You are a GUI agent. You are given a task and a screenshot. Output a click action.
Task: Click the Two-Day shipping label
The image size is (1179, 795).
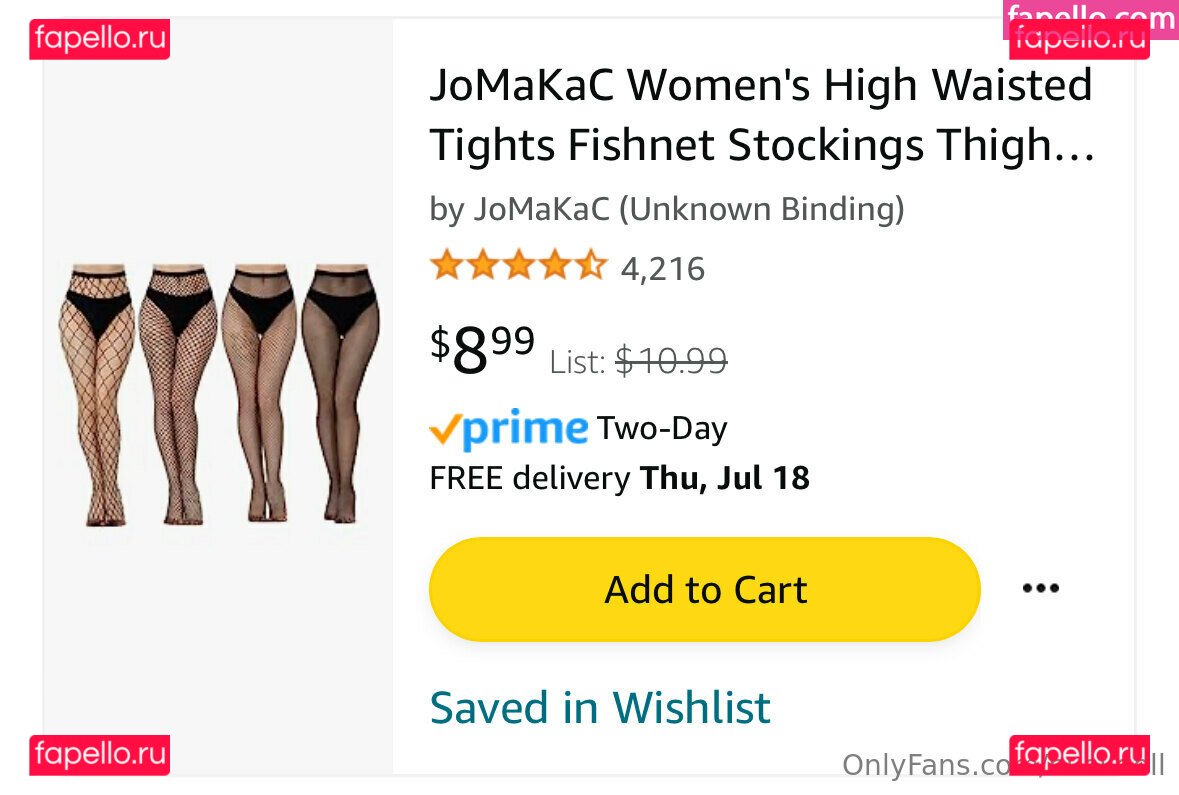tap(662, 428)
